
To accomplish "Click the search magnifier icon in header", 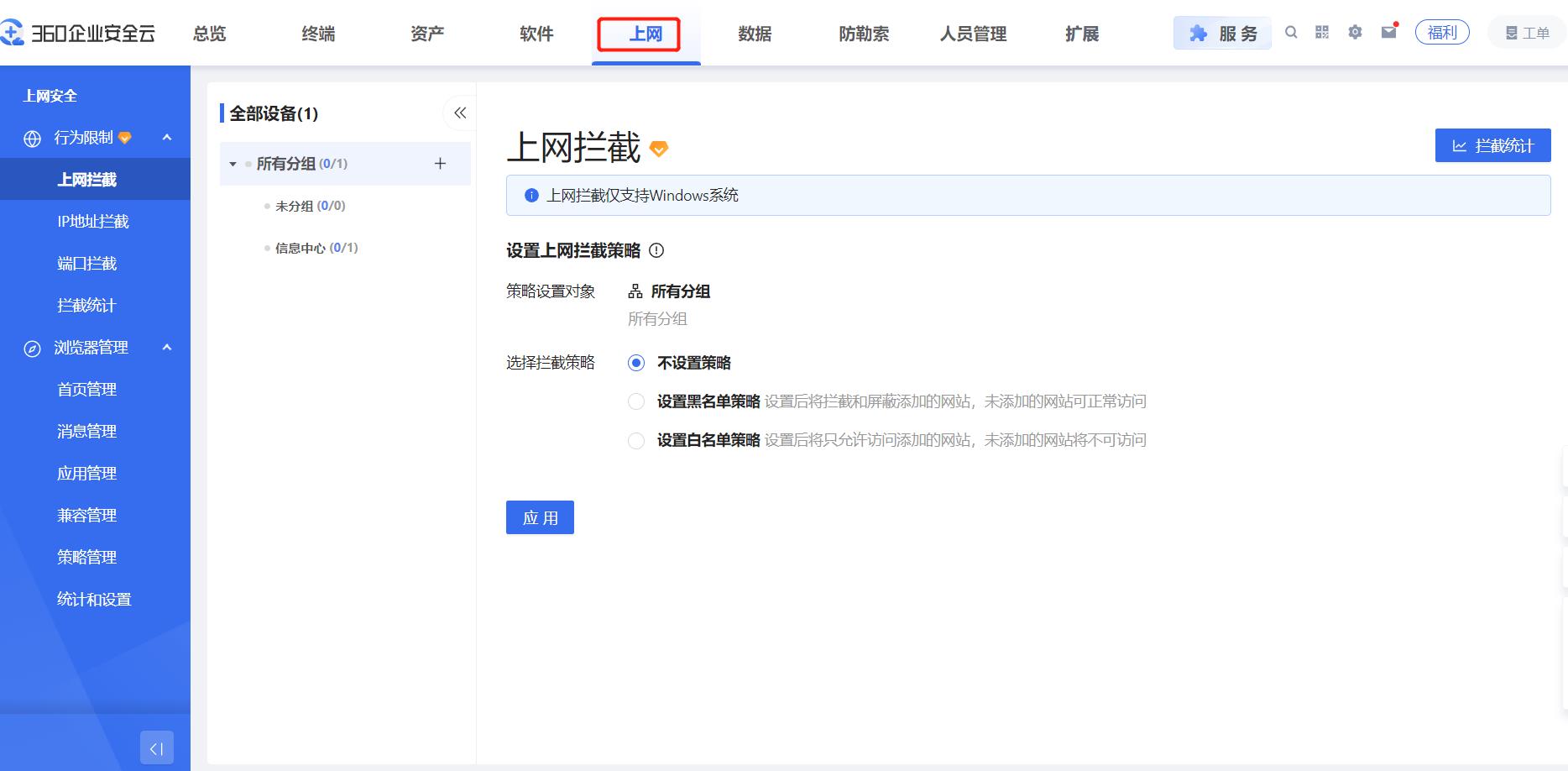I will coord(1291,33).
